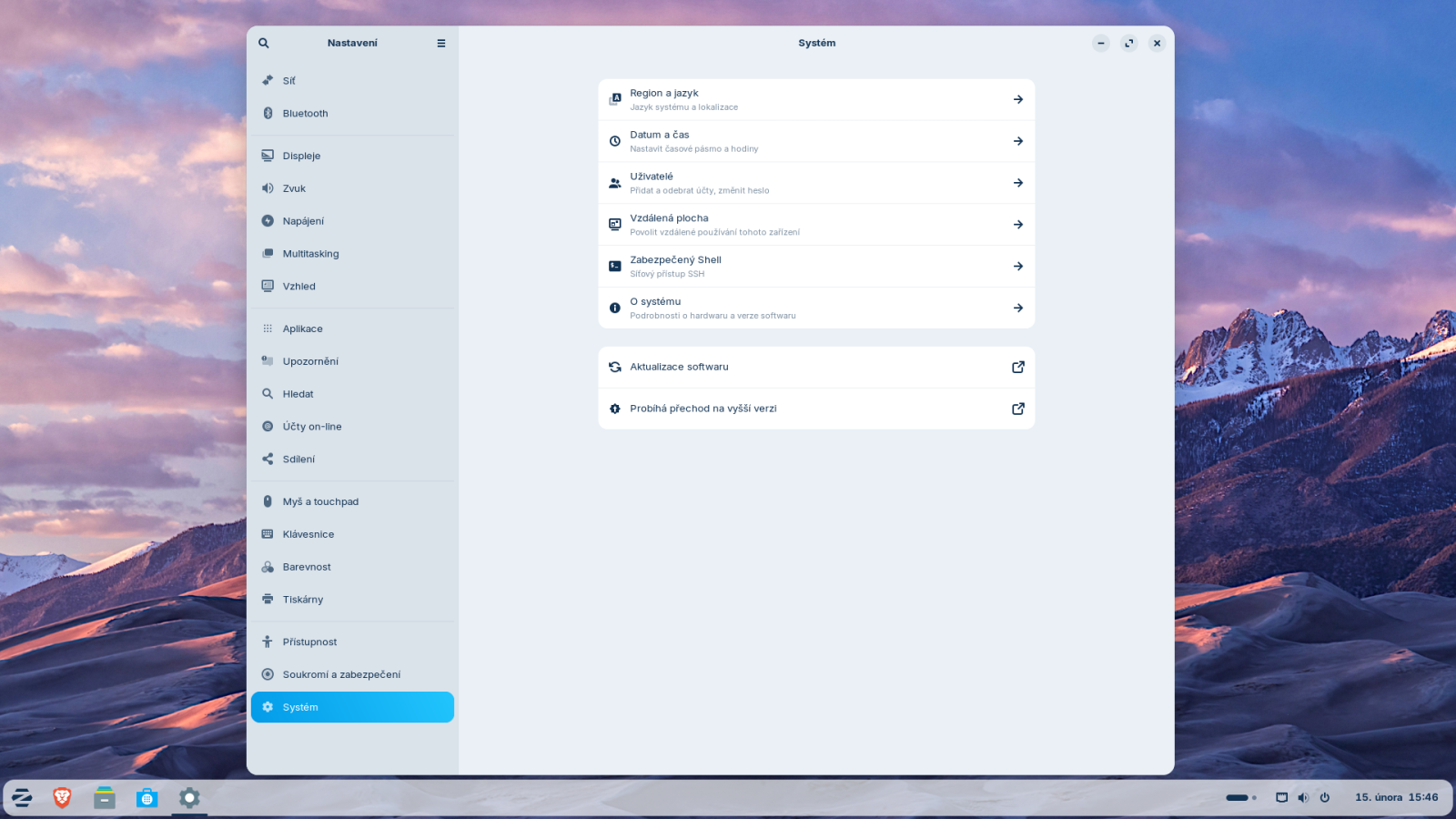Click the search icon in Nastavení sidebar

[x=264, y=43]
